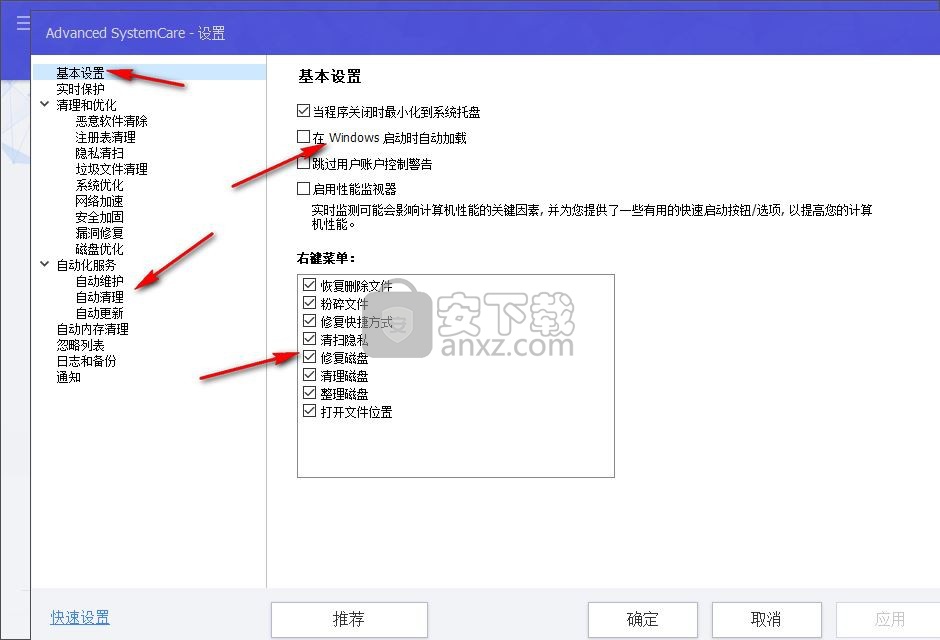Viewport: 940px width, 640px height.
Task: Uncheck 当程序关闭时最小化到系统托盘
Action: point(304,112)
